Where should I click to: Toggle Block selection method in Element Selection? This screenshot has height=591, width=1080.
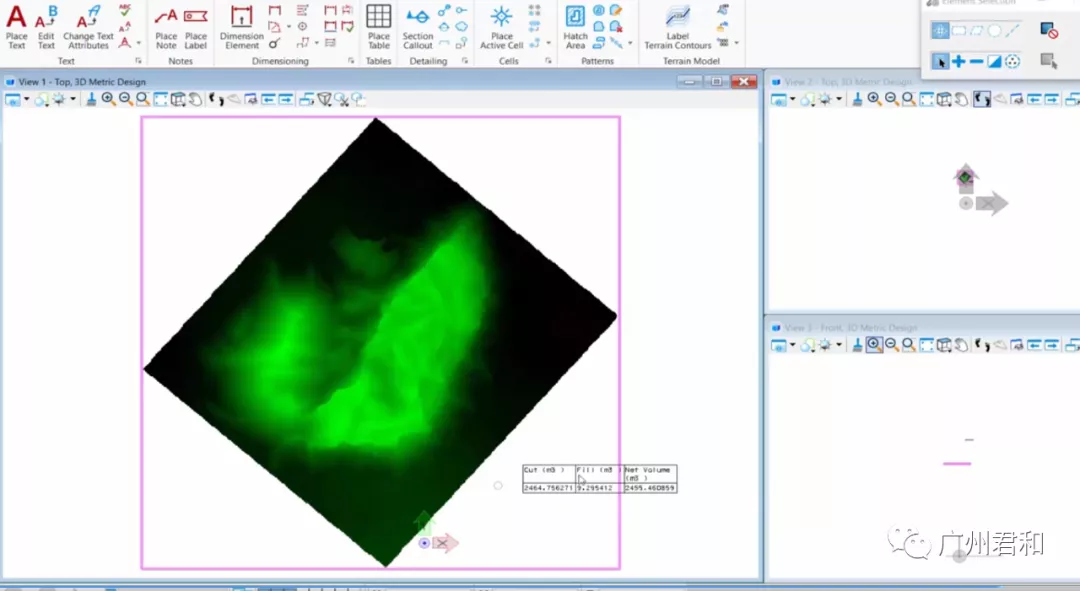click(958, 30)
